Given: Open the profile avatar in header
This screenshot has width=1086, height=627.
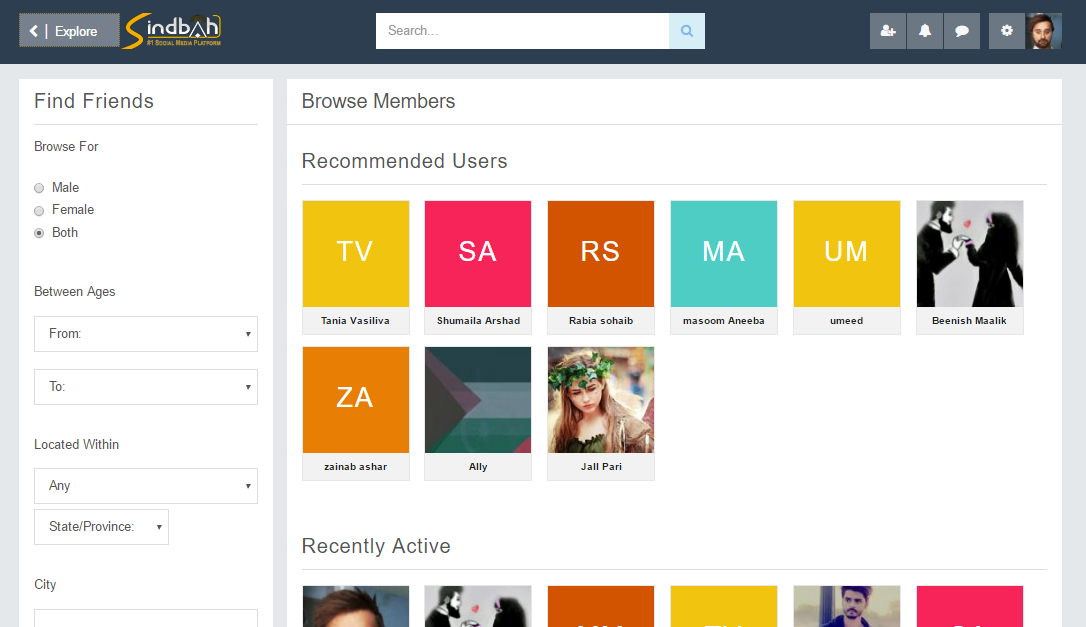Looking at the screenshot, I should pos(1044,30).
